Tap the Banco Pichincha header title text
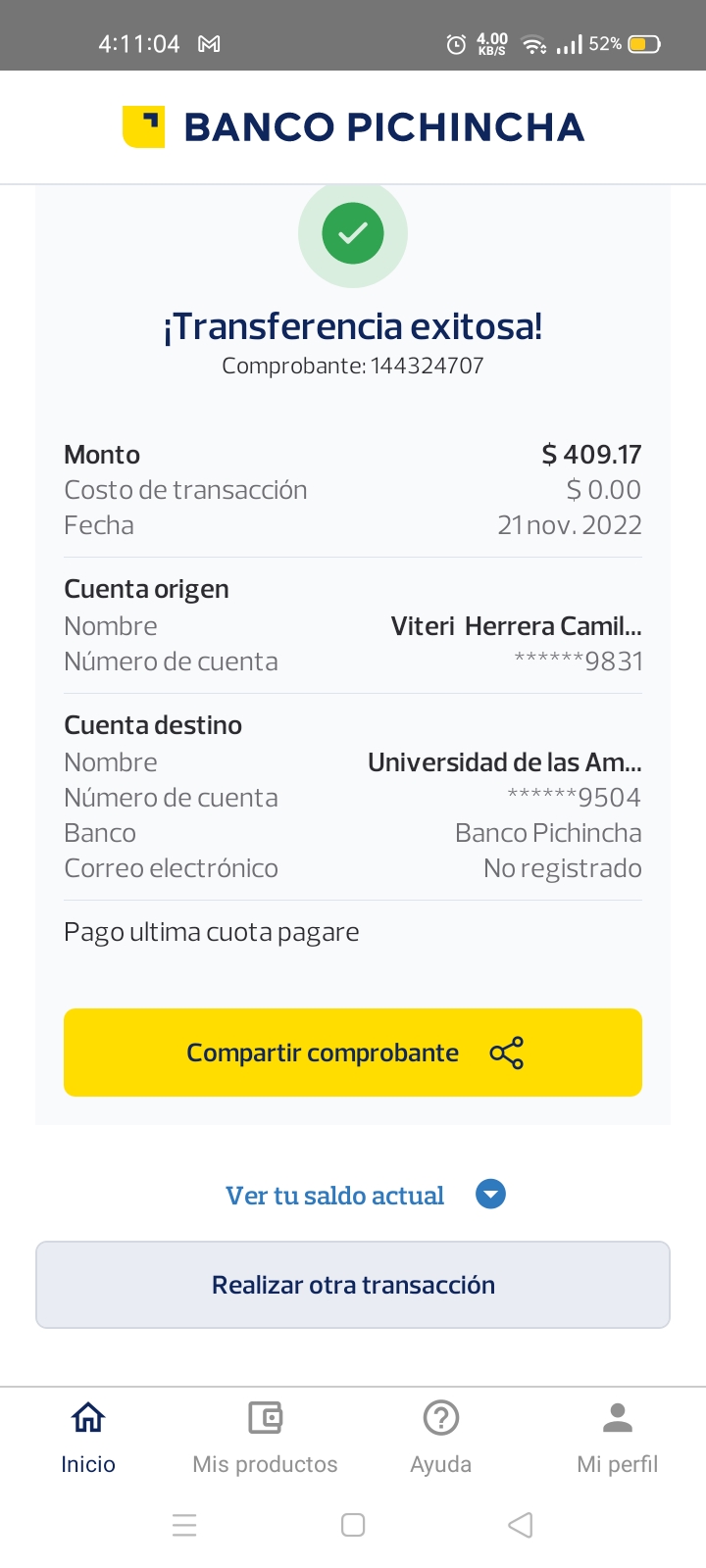706x1568 pixels. pyautogui.click(x=383, y=127)
